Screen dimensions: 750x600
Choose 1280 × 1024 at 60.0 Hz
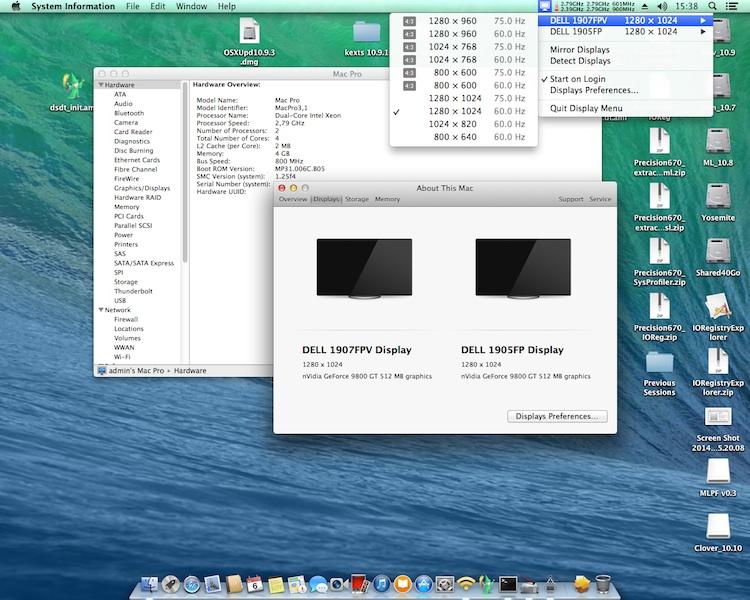coord(463,111)
